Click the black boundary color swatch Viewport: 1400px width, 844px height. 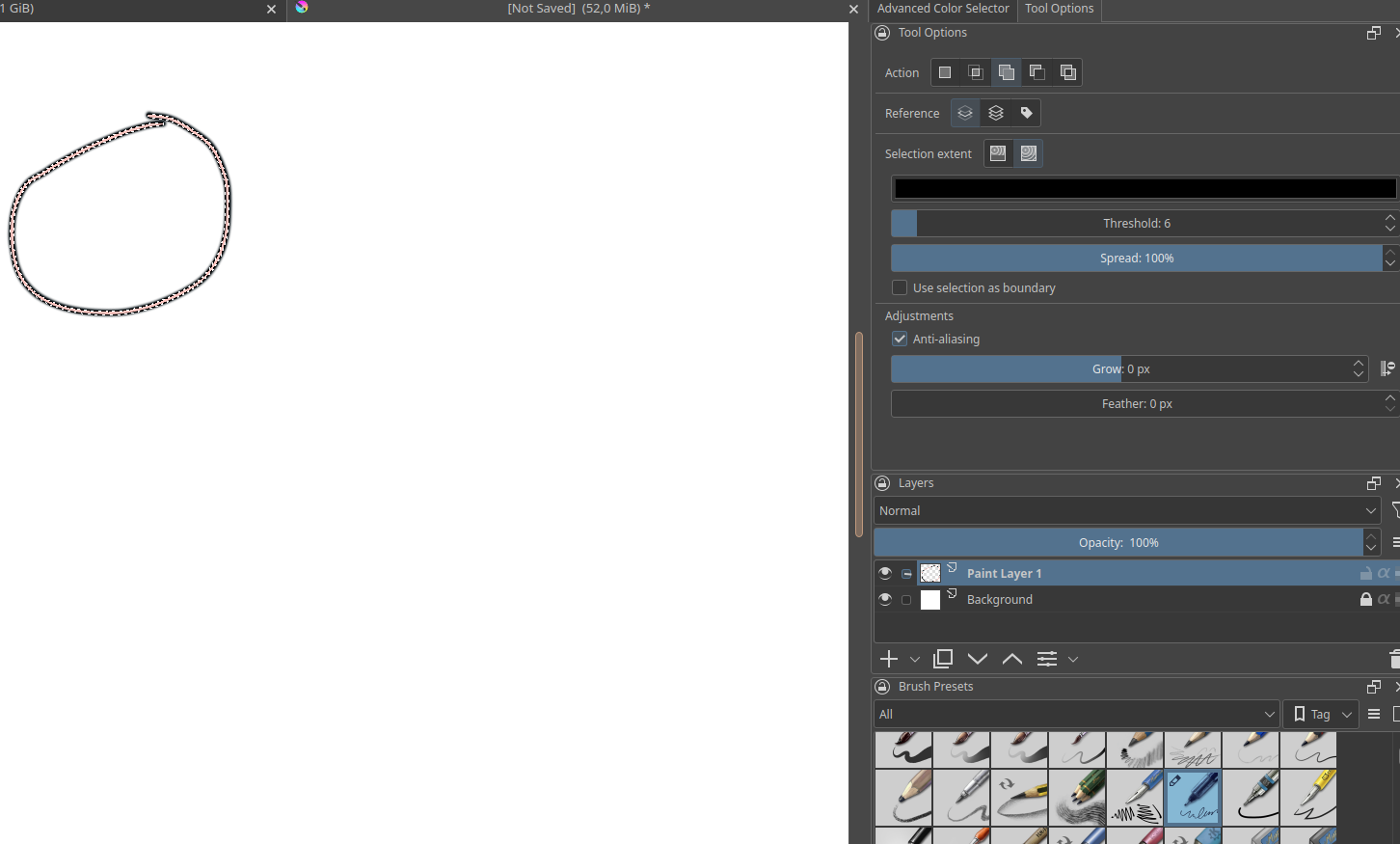[x=1144, y=188]
